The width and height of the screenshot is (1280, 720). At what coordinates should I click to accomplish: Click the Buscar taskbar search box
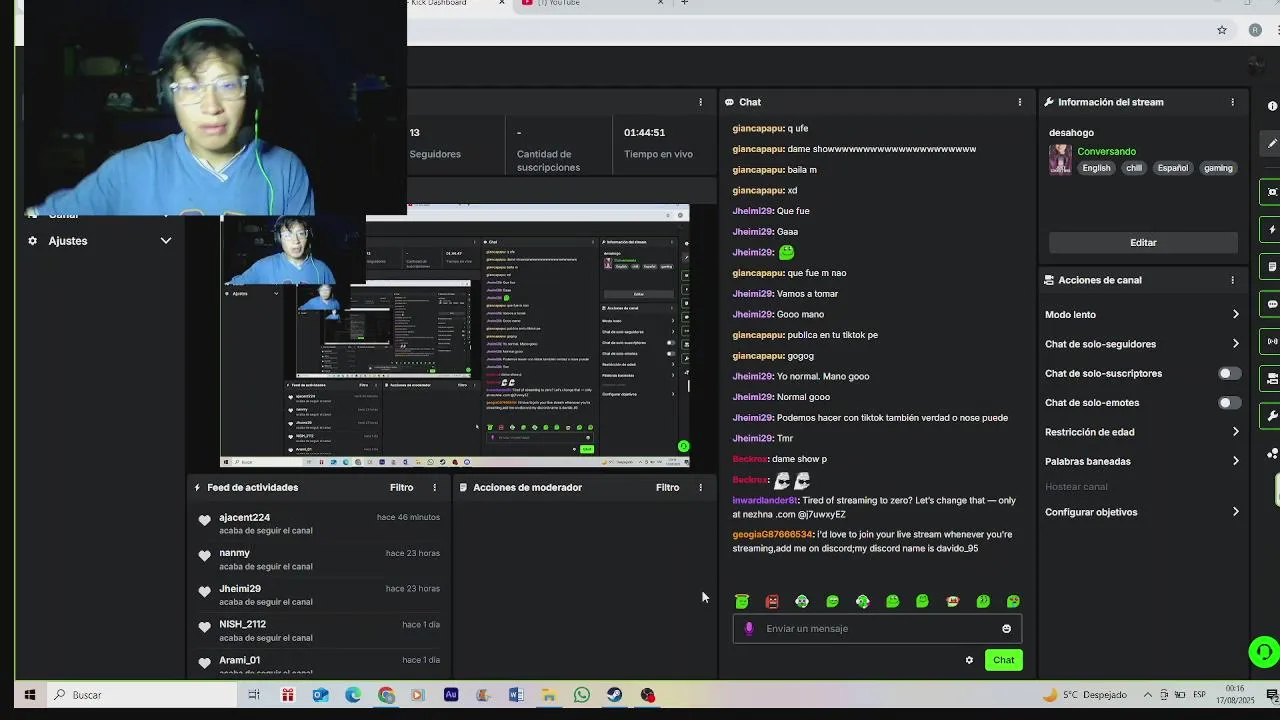140,695
